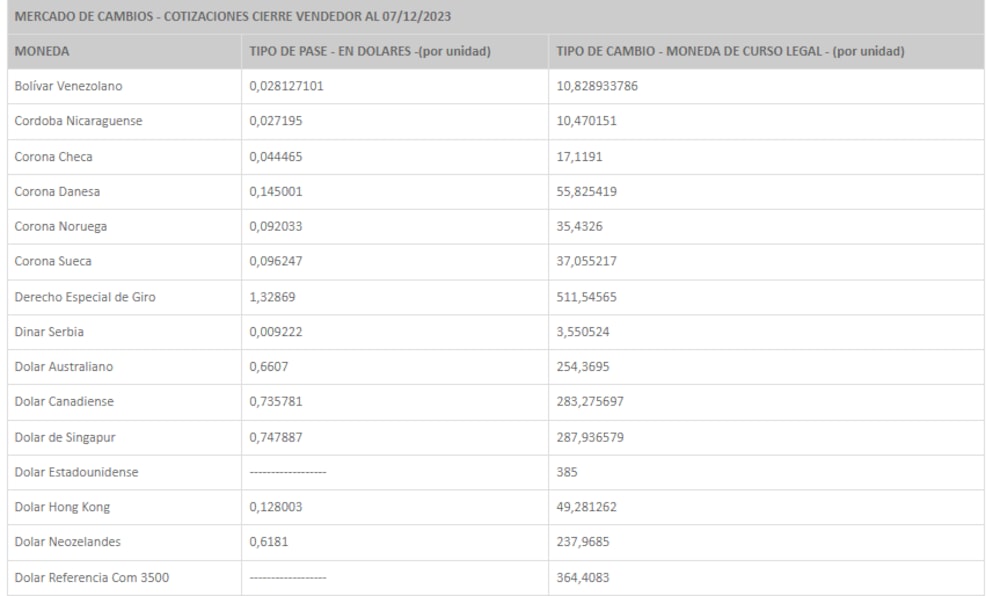Click Dolar Referencia Com 3500 label
The width and height of the screenshot is (1000, 596).
tap(84, 577)
